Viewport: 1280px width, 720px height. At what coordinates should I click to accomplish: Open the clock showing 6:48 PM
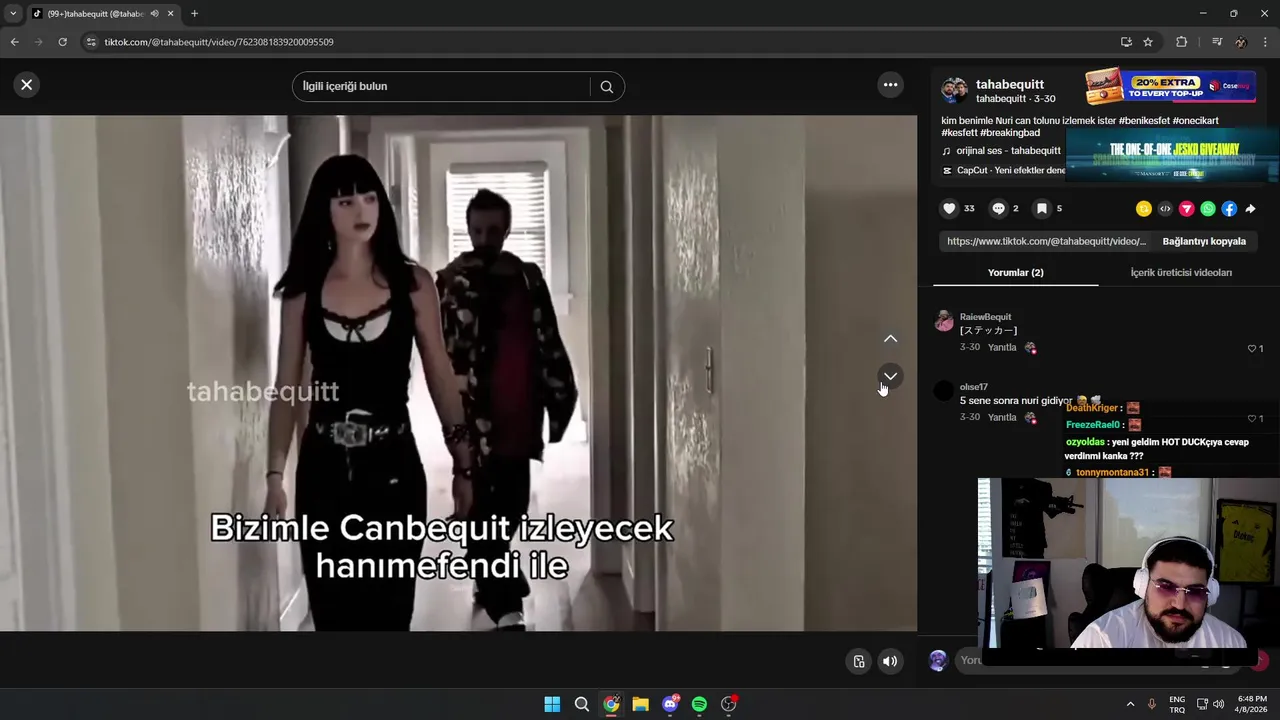1251,704
